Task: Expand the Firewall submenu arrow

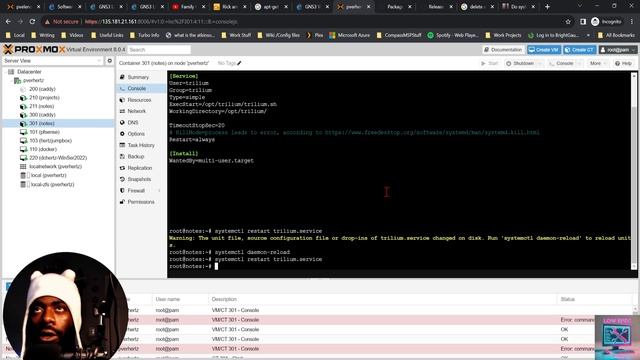Action: click(159, 191)
